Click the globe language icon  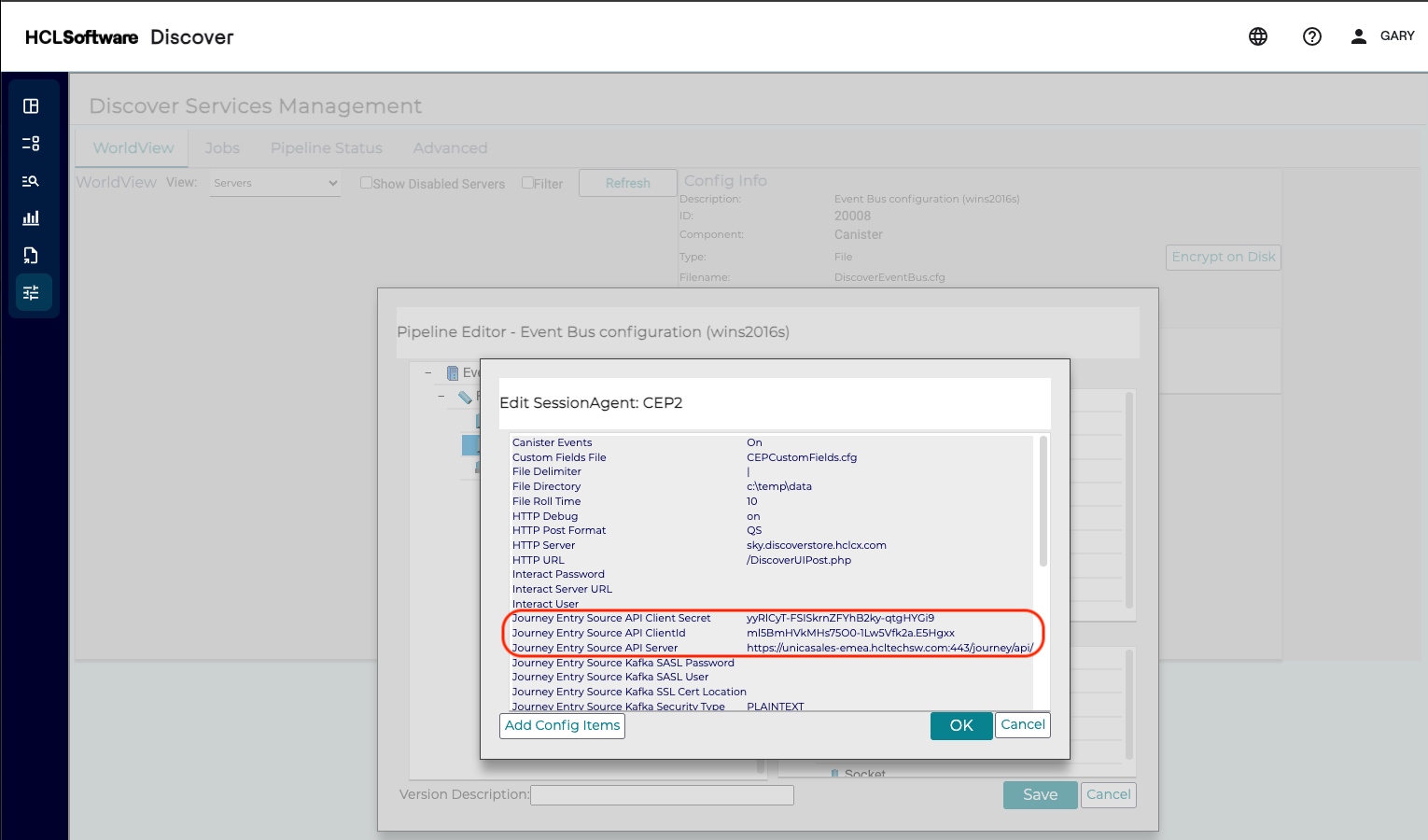[x=1258, y=36]
